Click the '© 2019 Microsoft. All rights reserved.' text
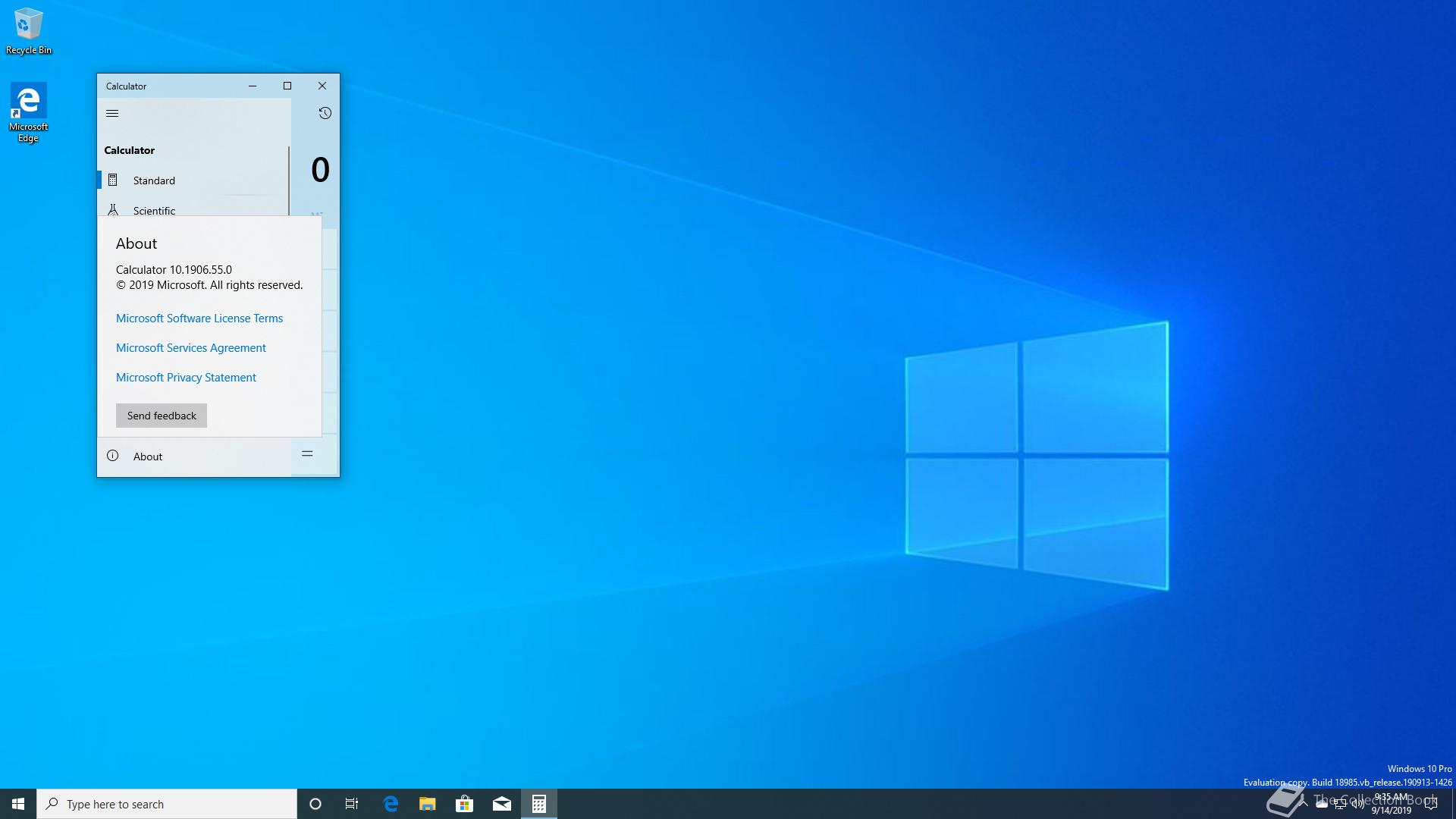The width and height of the screenshot is (1456, 819). (209, 285)
